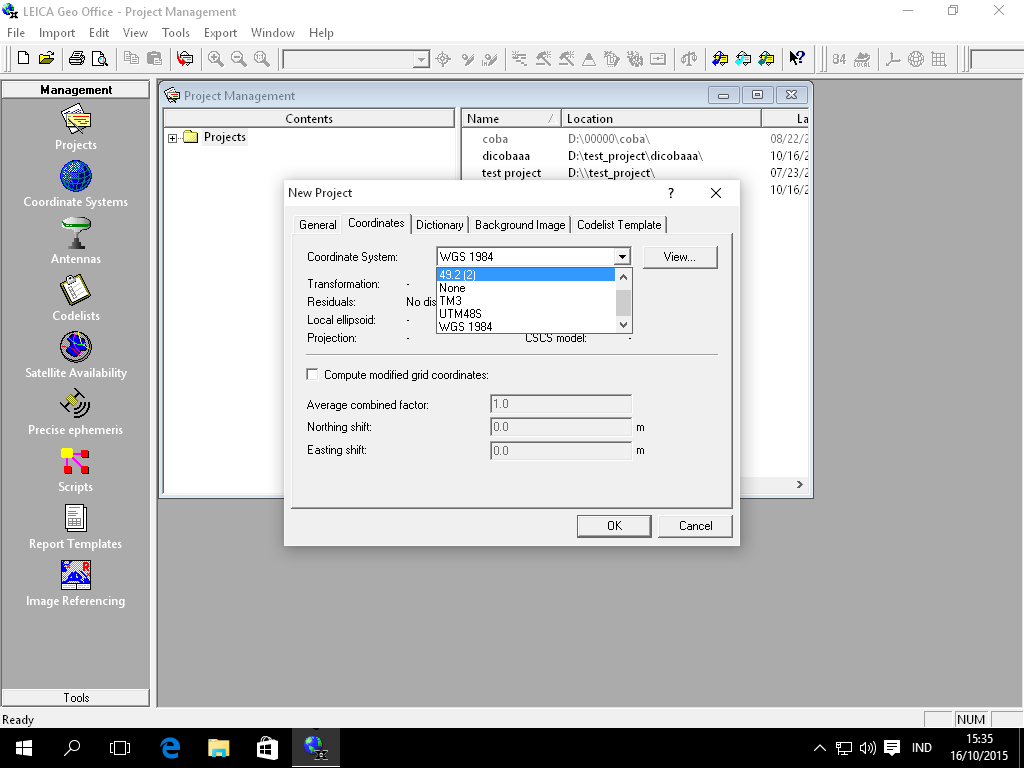Switch to the Dictionary tab
The width and height of the screenshot is (1024, 768).
pyautogui.click(x=440, y=225)
